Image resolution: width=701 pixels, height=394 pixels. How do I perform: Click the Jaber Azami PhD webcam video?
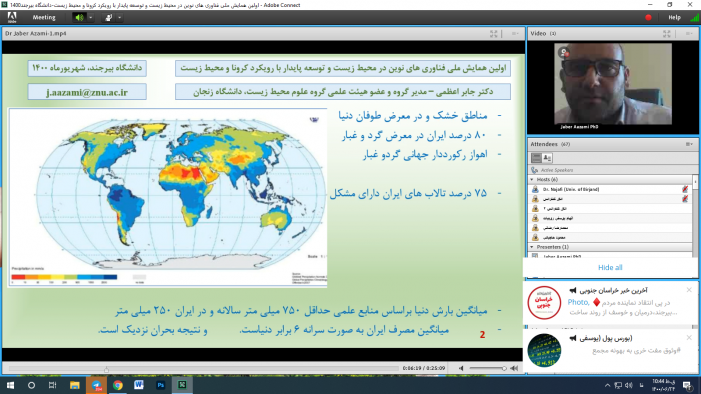click(x=613, y=84)
